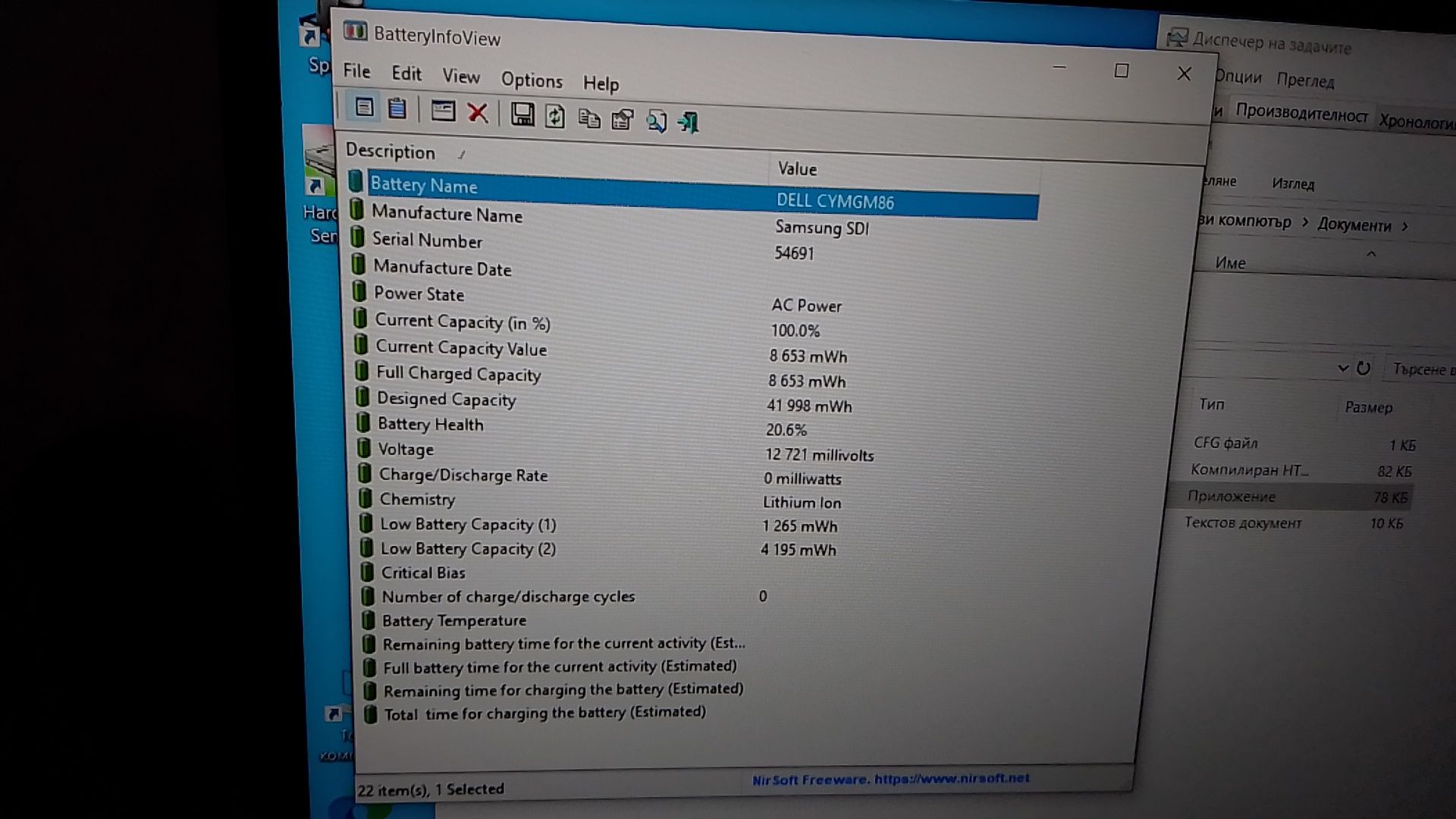Open the File menu
1456x819 pixels.
click(x=356, y=71)
